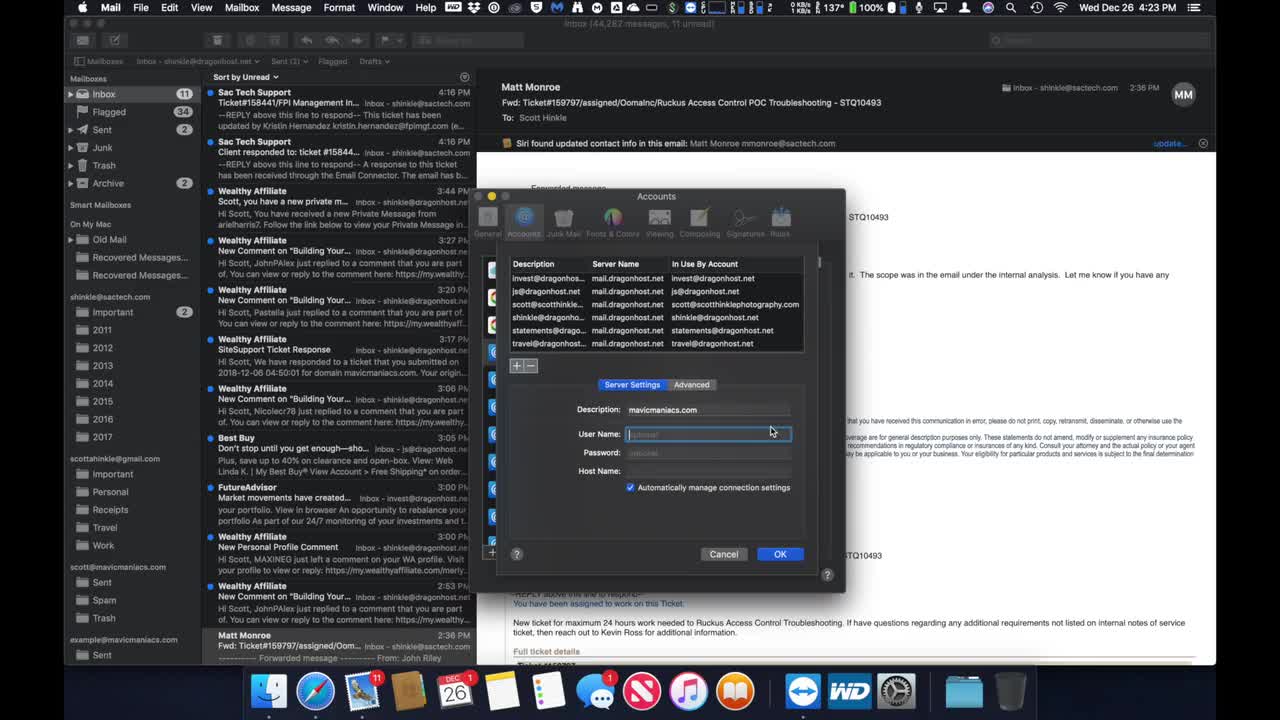Viewport: 1280px width, 720px height.
Task: Click the Description field showing mavicmaniacs.com
Action: (x=708, y=410)
